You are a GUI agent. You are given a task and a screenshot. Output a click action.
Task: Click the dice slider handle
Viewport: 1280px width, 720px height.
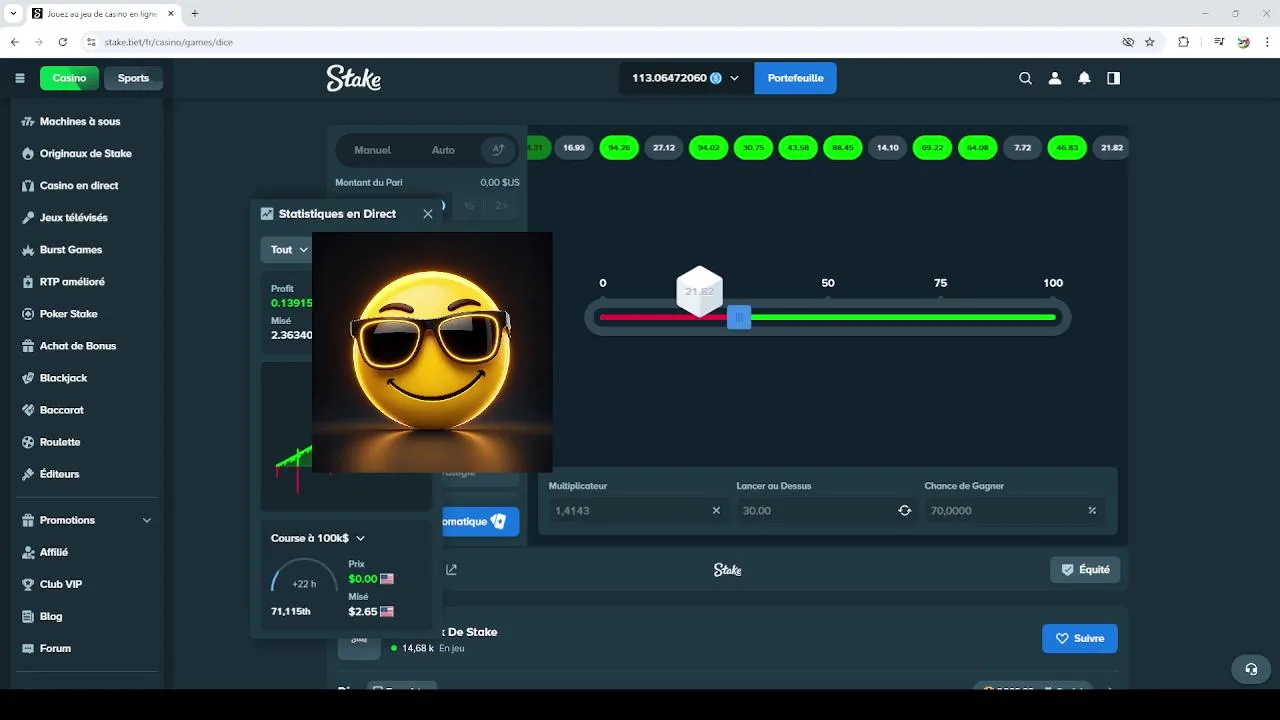click(739, 317)
